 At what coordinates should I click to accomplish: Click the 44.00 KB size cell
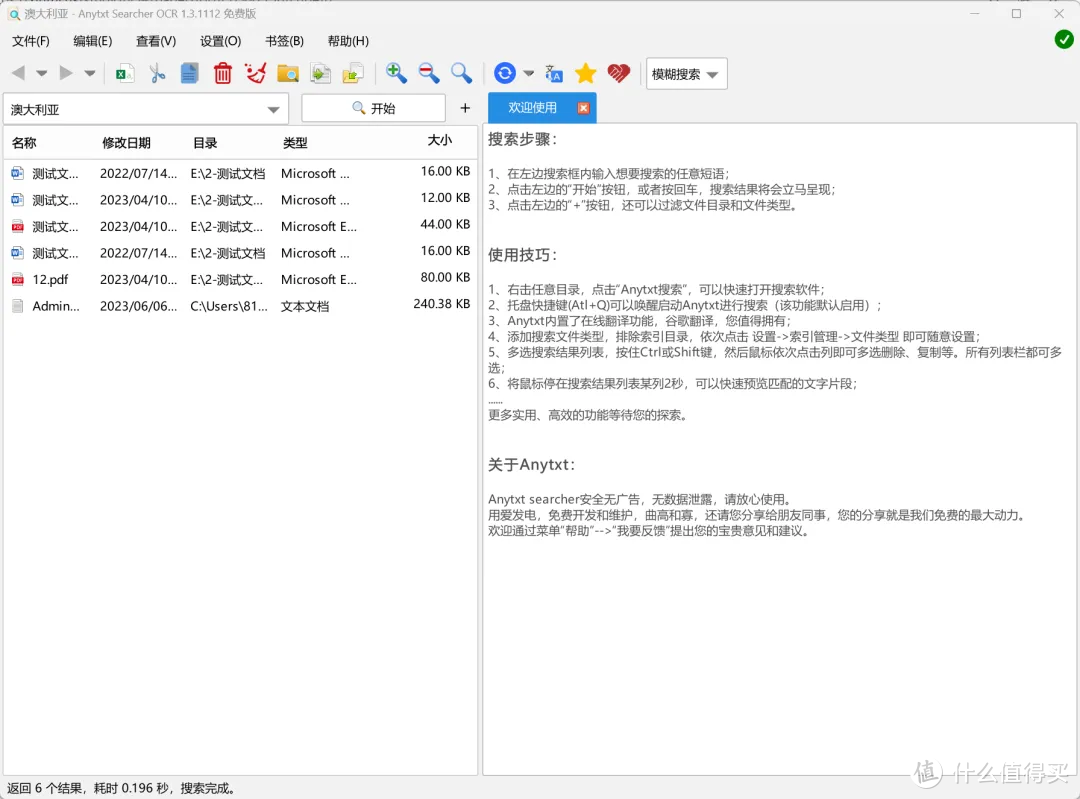click(x=445, y=224)
